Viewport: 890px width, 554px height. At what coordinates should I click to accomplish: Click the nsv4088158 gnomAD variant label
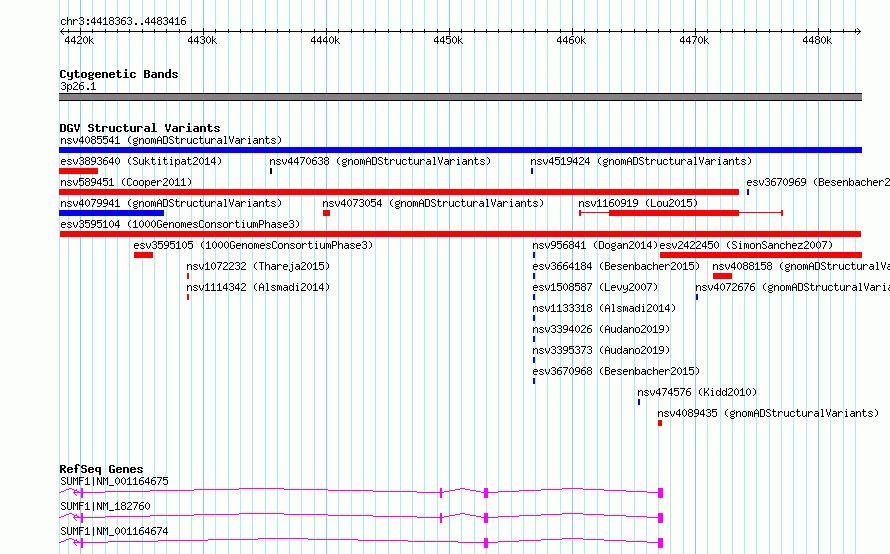[x=801, y=266]
